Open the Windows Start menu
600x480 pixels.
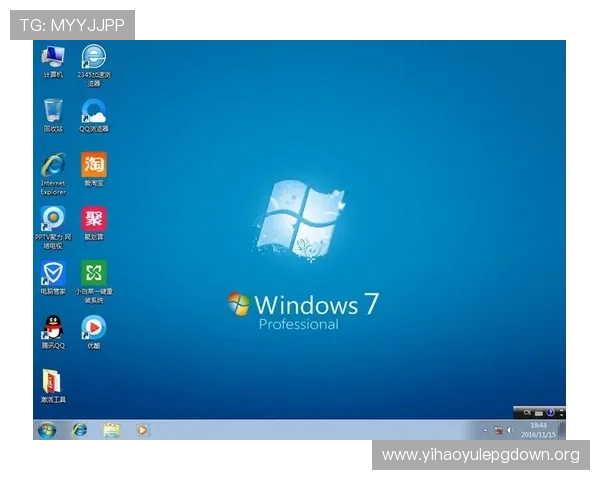tap(46, 430)
